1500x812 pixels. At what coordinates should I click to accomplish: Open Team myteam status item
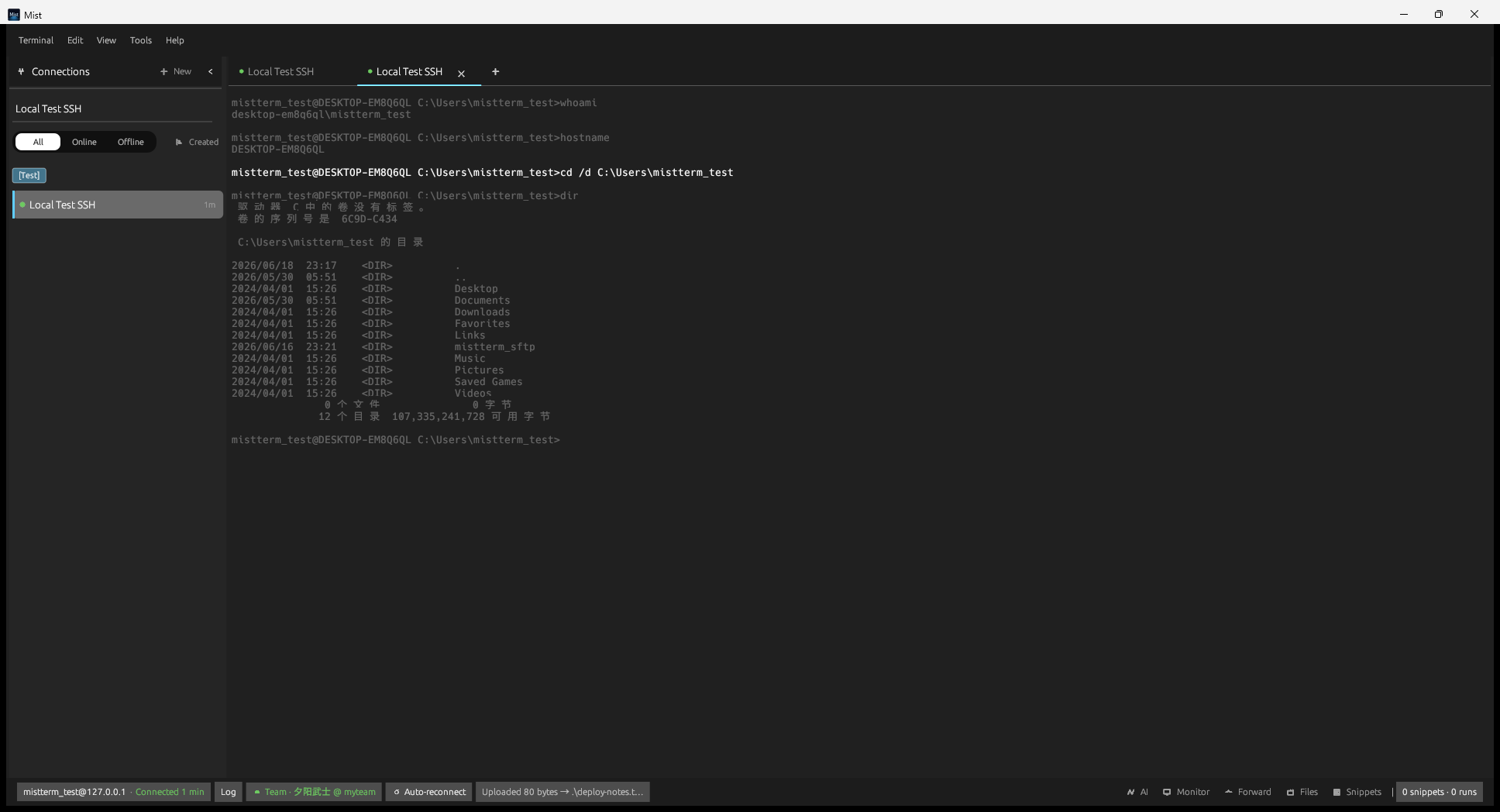(x=314, y=792)
